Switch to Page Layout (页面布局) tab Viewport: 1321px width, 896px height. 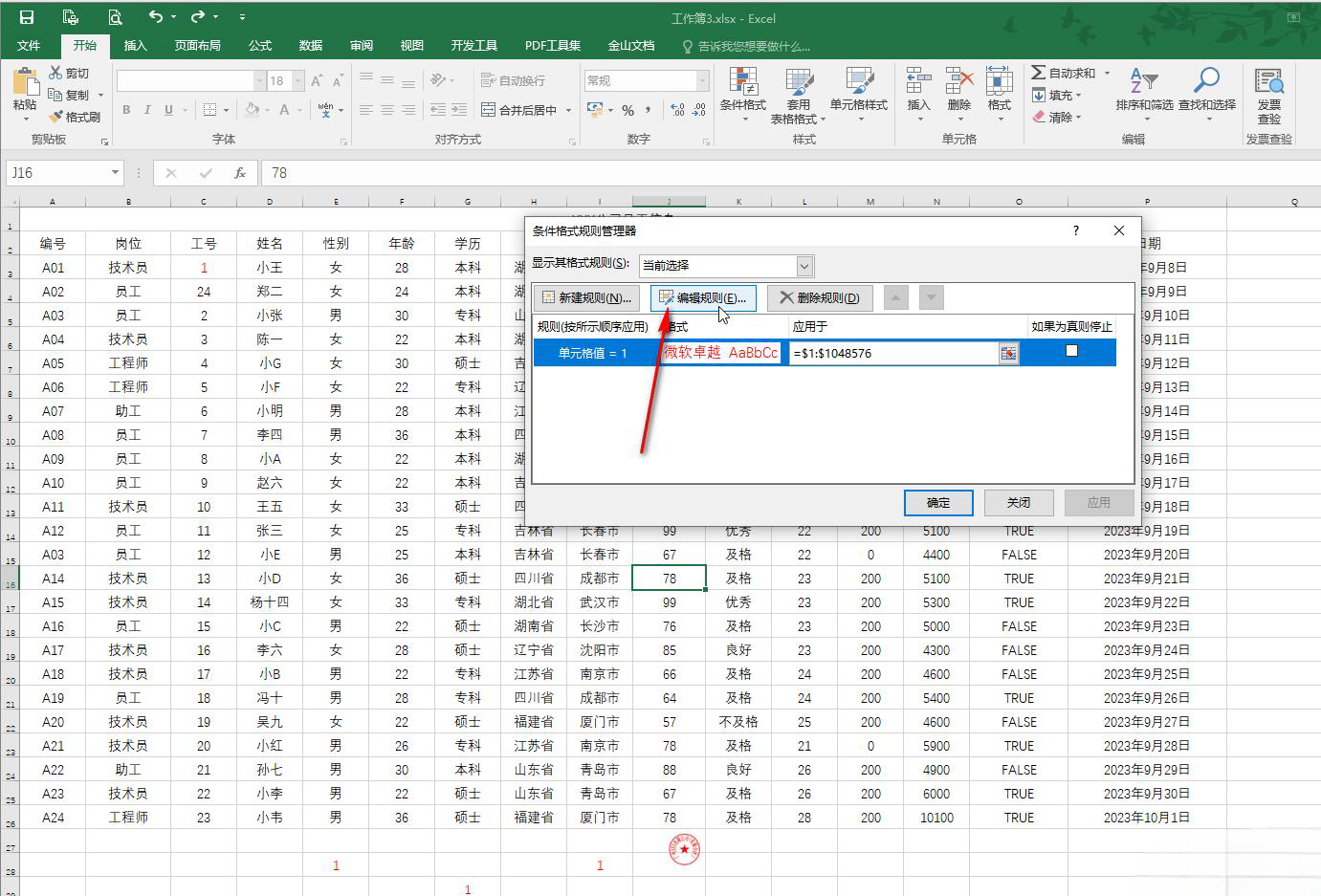click(197, 45)
